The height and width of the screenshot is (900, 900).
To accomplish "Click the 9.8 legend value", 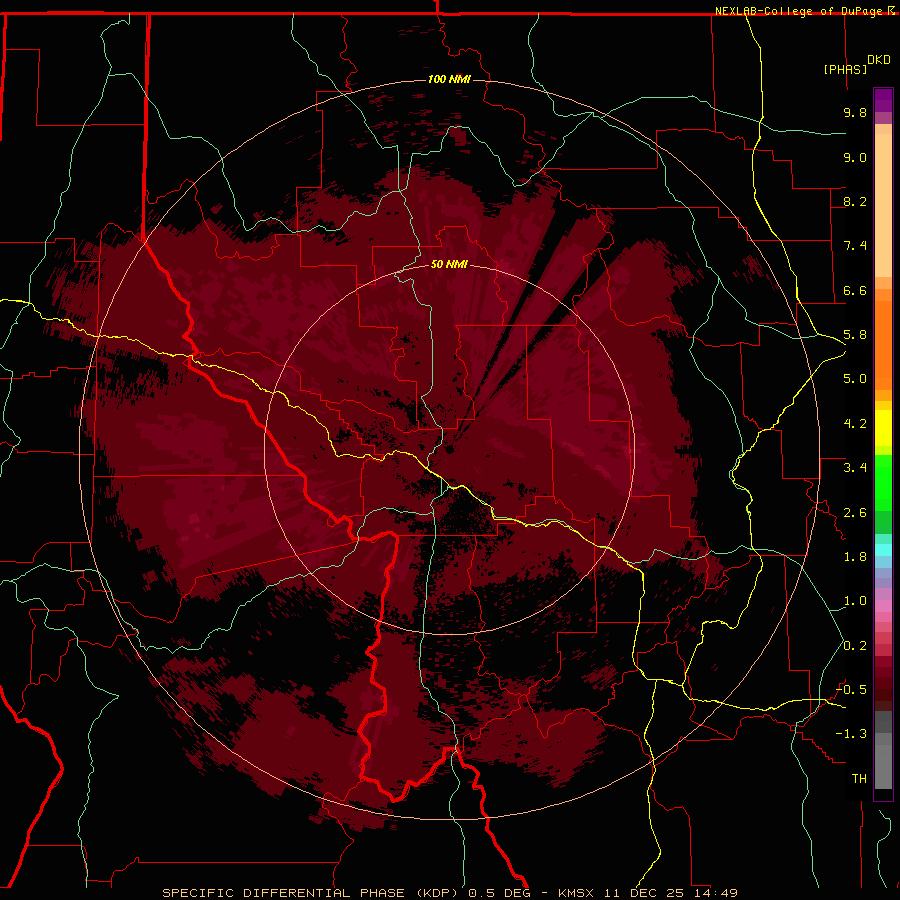I will point(855,112).
